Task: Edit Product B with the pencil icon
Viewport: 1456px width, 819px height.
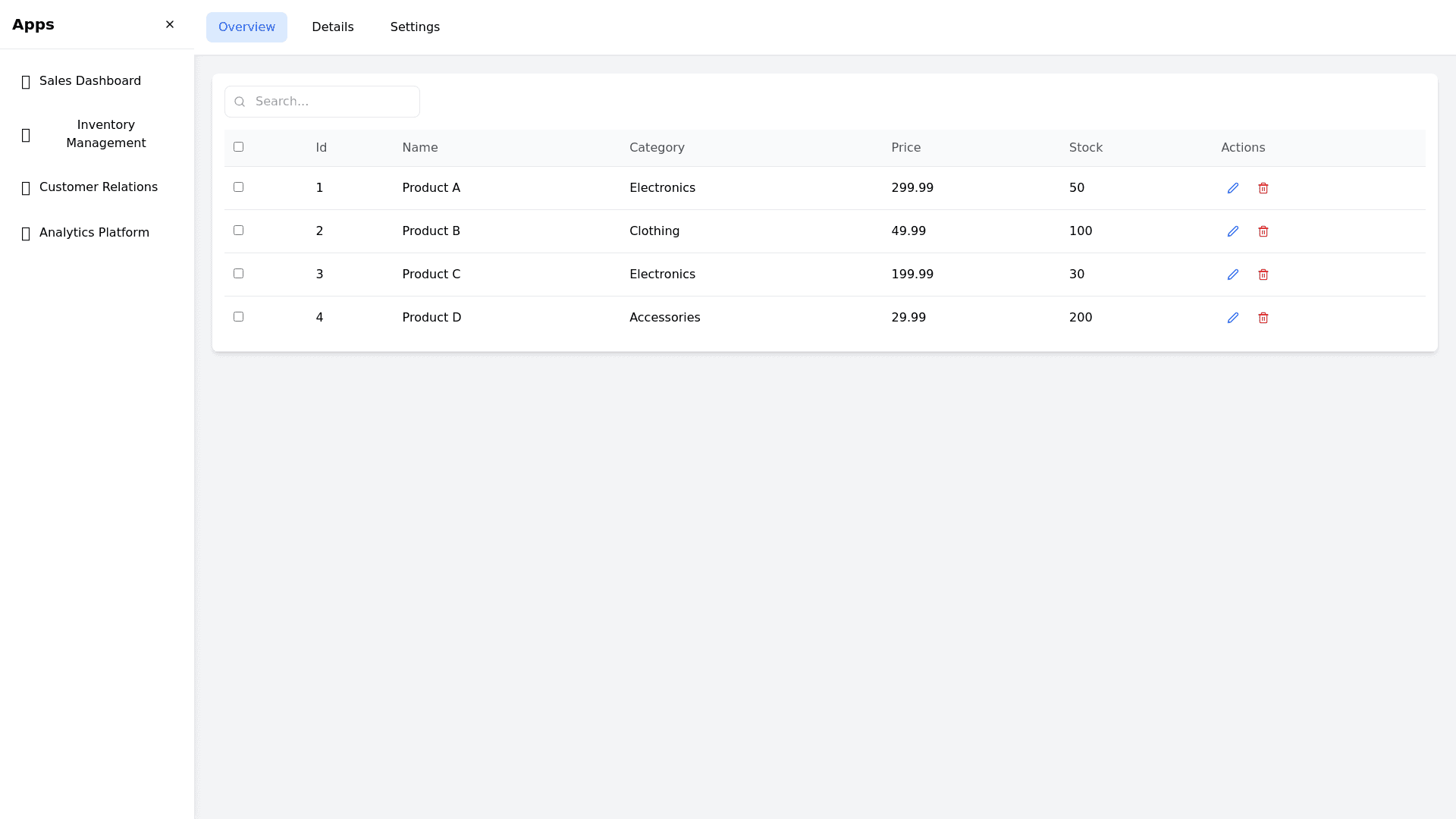Action: click(1232, 231)
